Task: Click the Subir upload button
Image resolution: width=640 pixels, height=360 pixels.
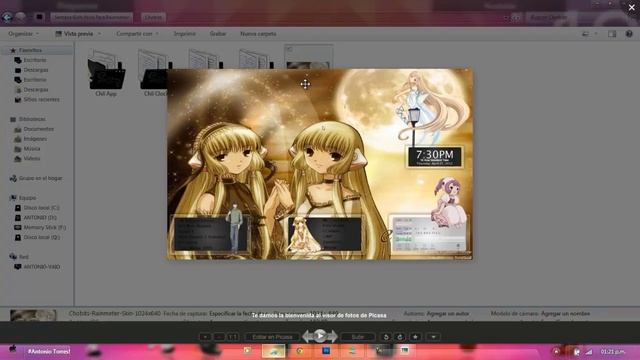Action: click(358, 337)
